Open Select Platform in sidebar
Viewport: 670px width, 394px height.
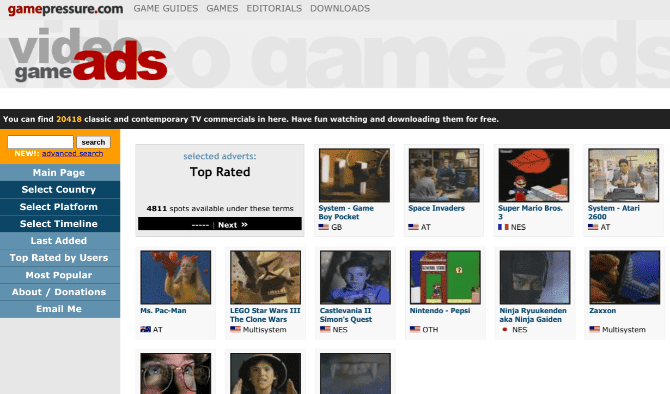[x=60, y=206]
